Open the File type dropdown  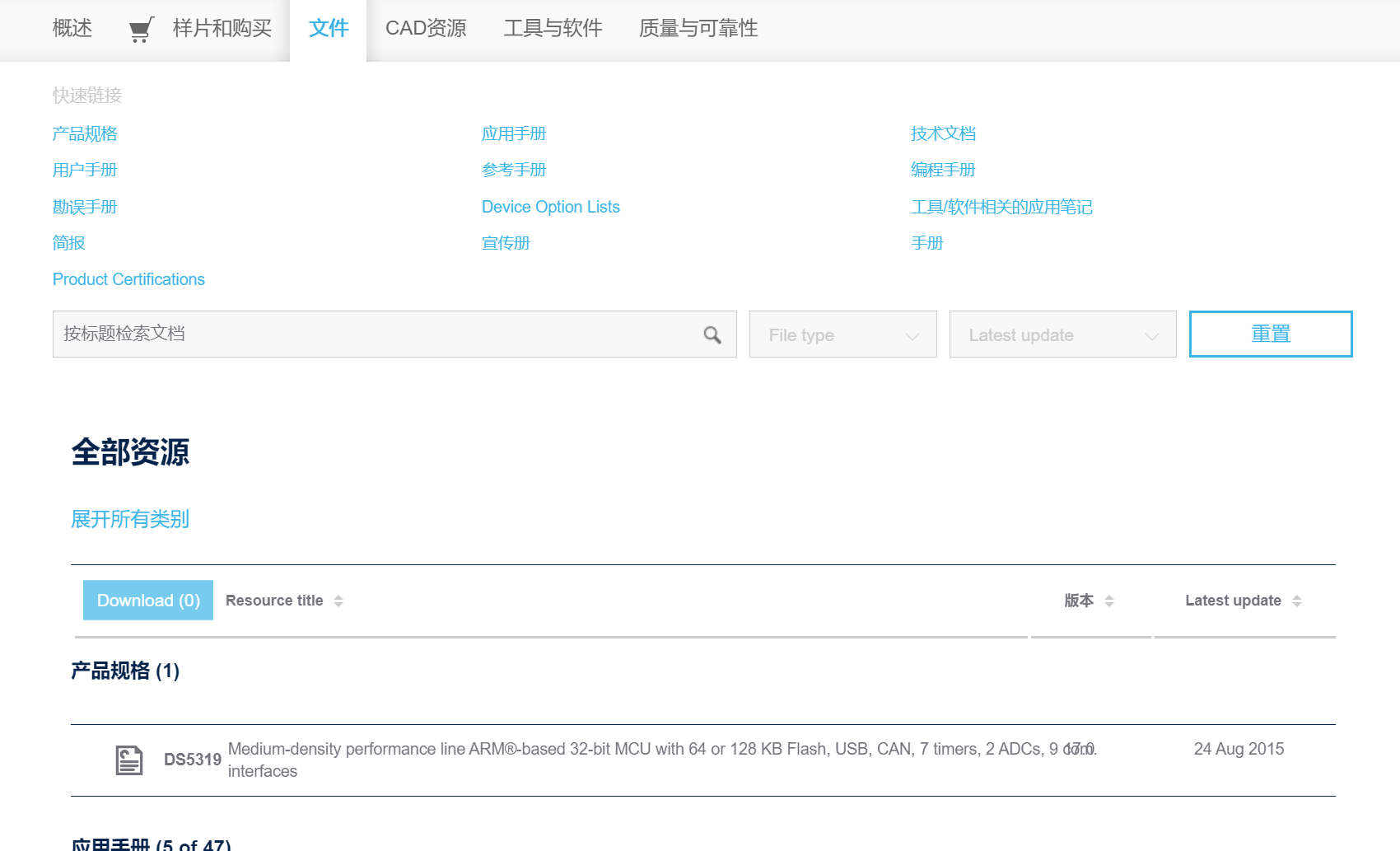tap(843, 334)
